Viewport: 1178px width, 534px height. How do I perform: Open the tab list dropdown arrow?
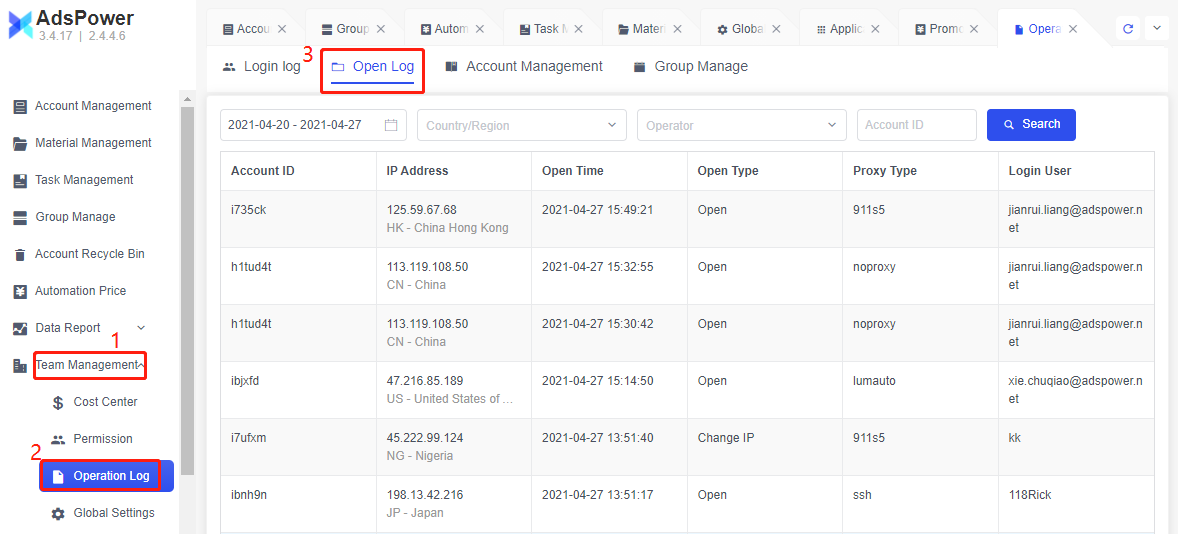(x=1157, y=28)
